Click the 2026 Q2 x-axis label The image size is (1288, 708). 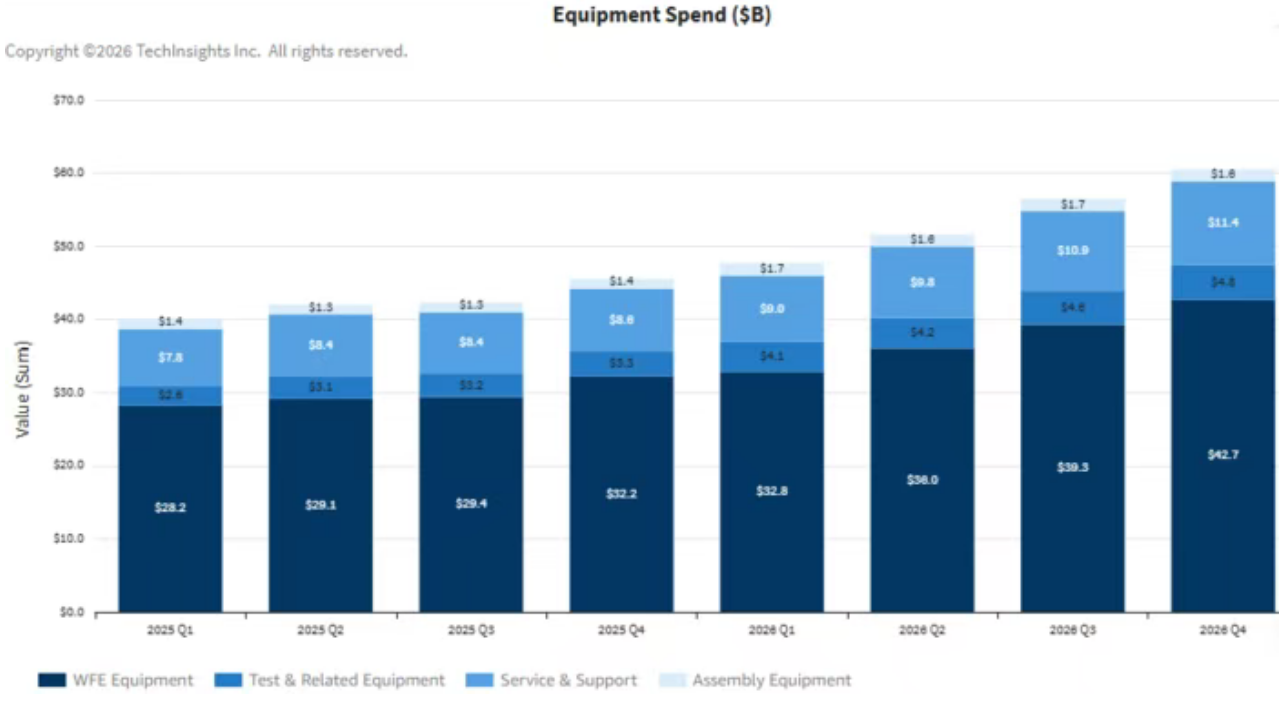click(923, 631)
